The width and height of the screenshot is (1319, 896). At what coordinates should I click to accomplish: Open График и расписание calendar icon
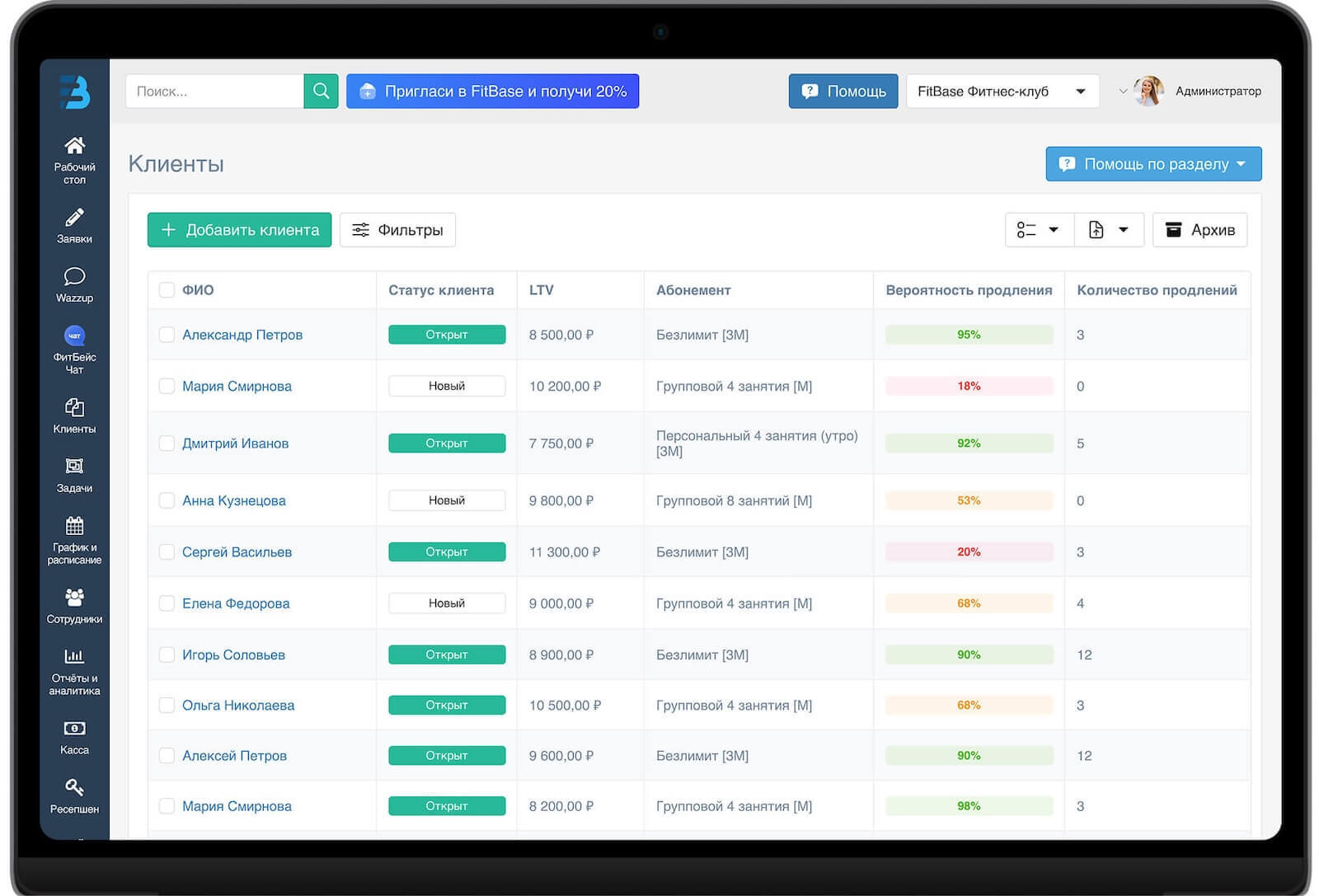[74, 526]
